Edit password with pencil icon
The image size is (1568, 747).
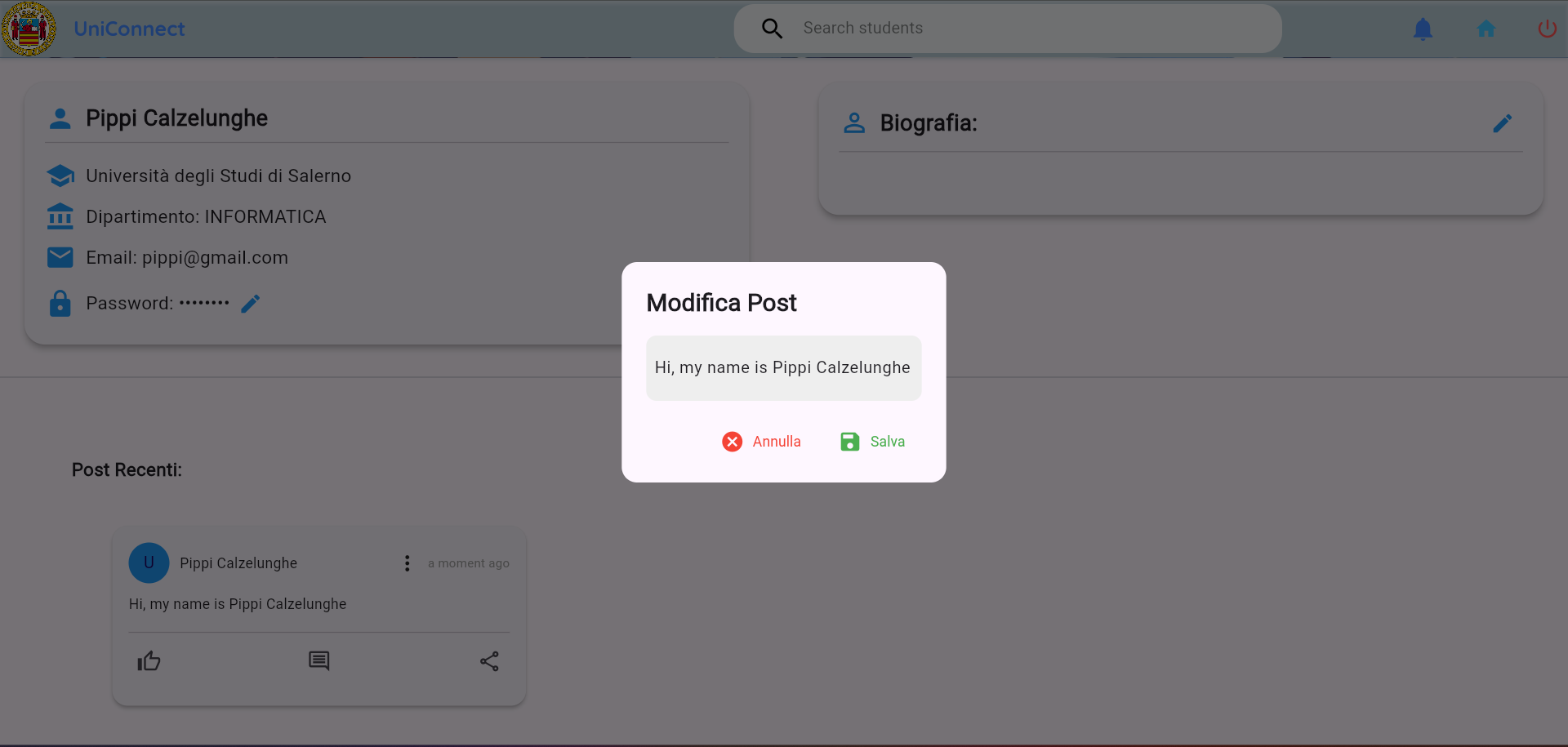251,304
